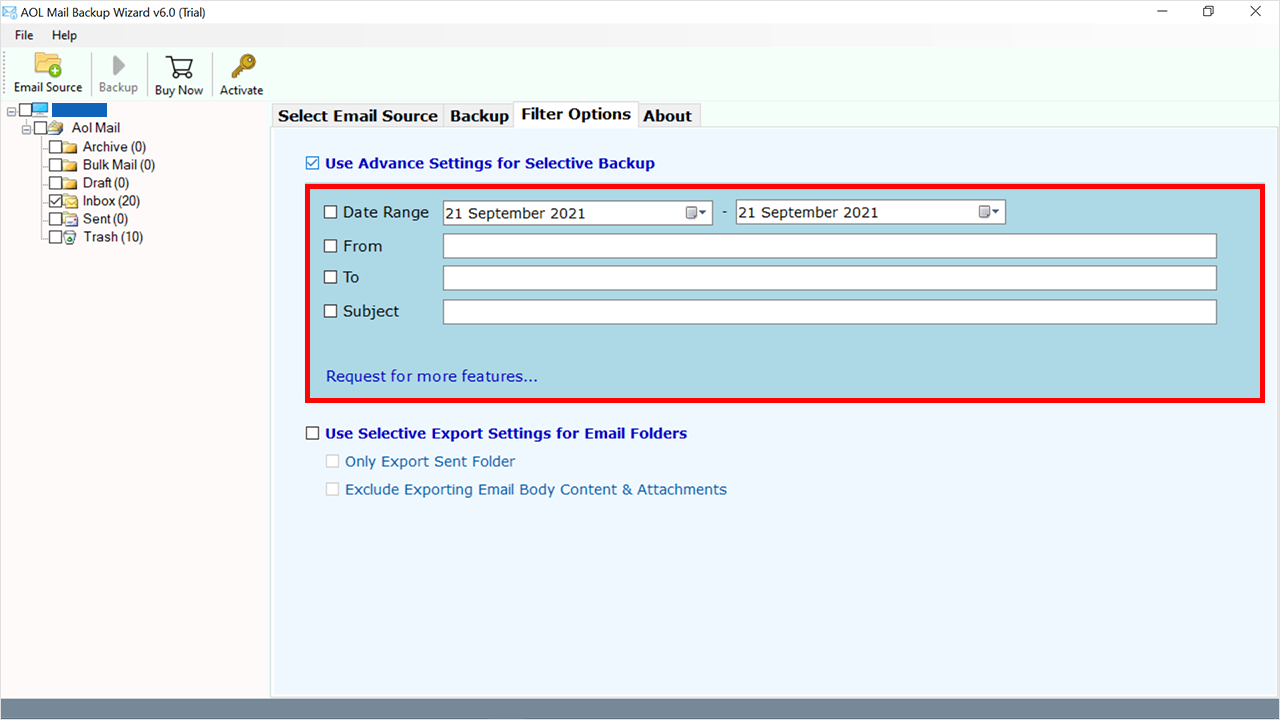Select the Archive (0) folder label
Screen dimensions: 1280x720
pyautogui.click(x=114, y=147)
